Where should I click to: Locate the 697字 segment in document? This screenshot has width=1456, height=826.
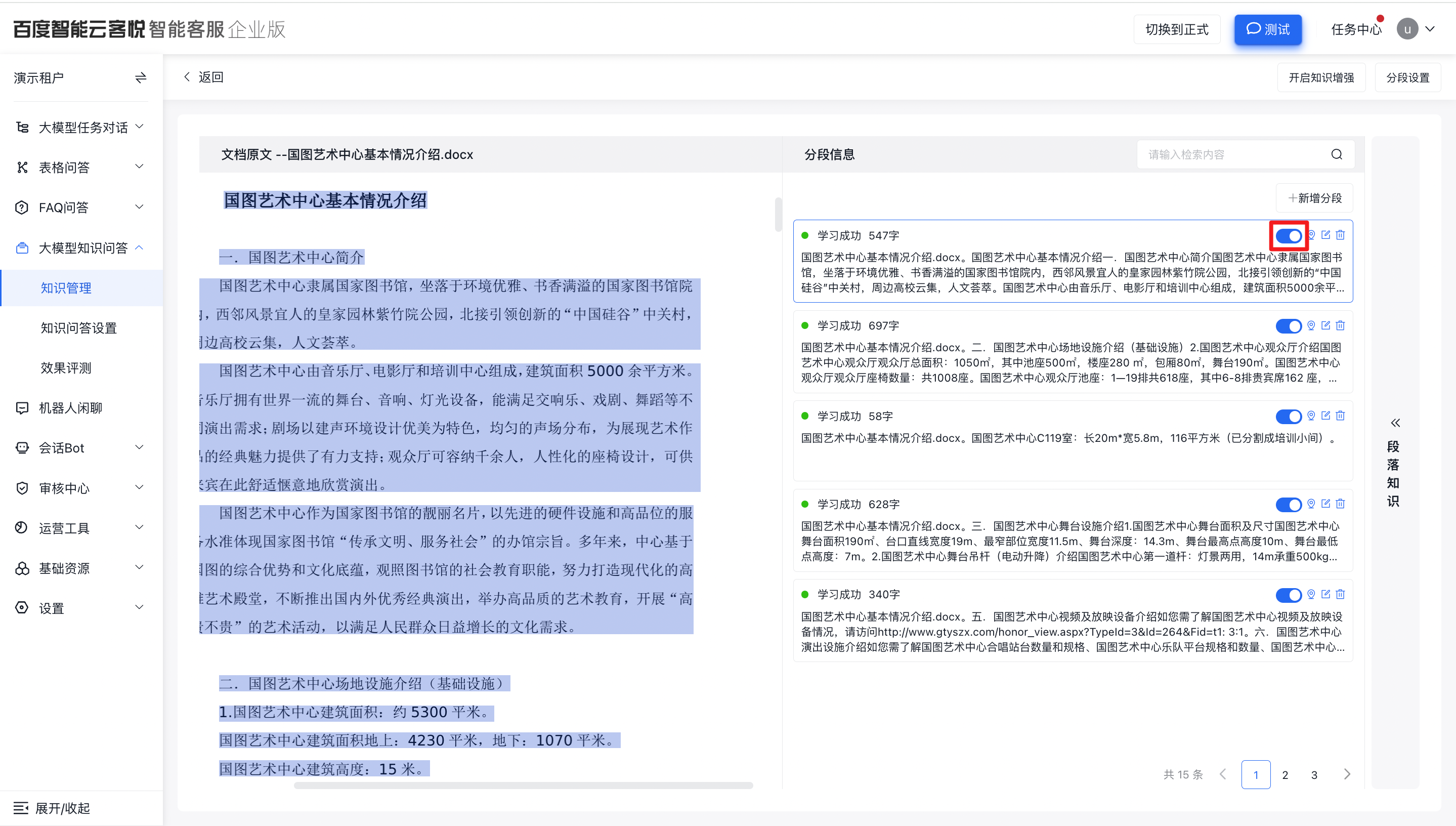pyautogui.click(x=1311, y=325)
